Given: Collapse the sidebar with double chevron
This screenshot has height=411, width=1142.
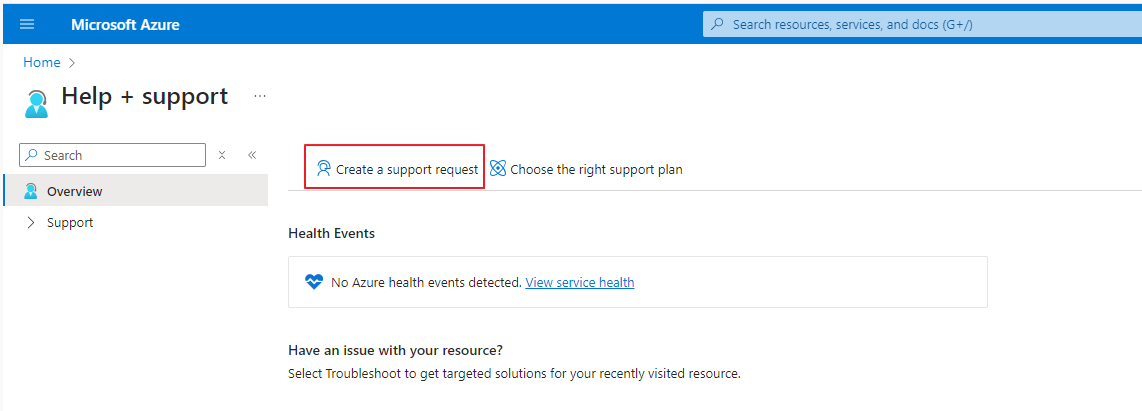Looking at the screenshot, I should click(252, 155).
